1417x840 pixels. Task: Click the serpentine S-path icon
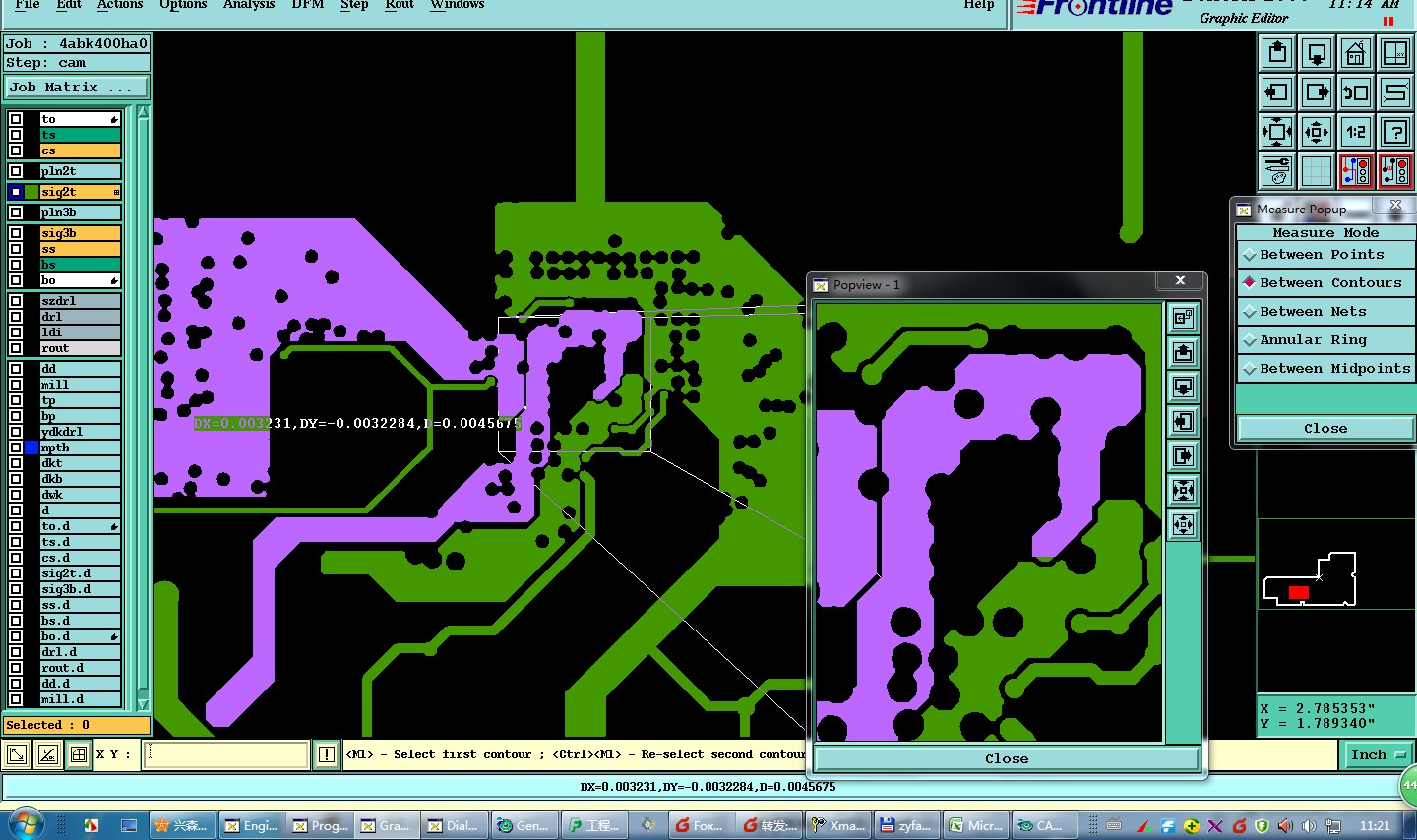[1395, 92]
